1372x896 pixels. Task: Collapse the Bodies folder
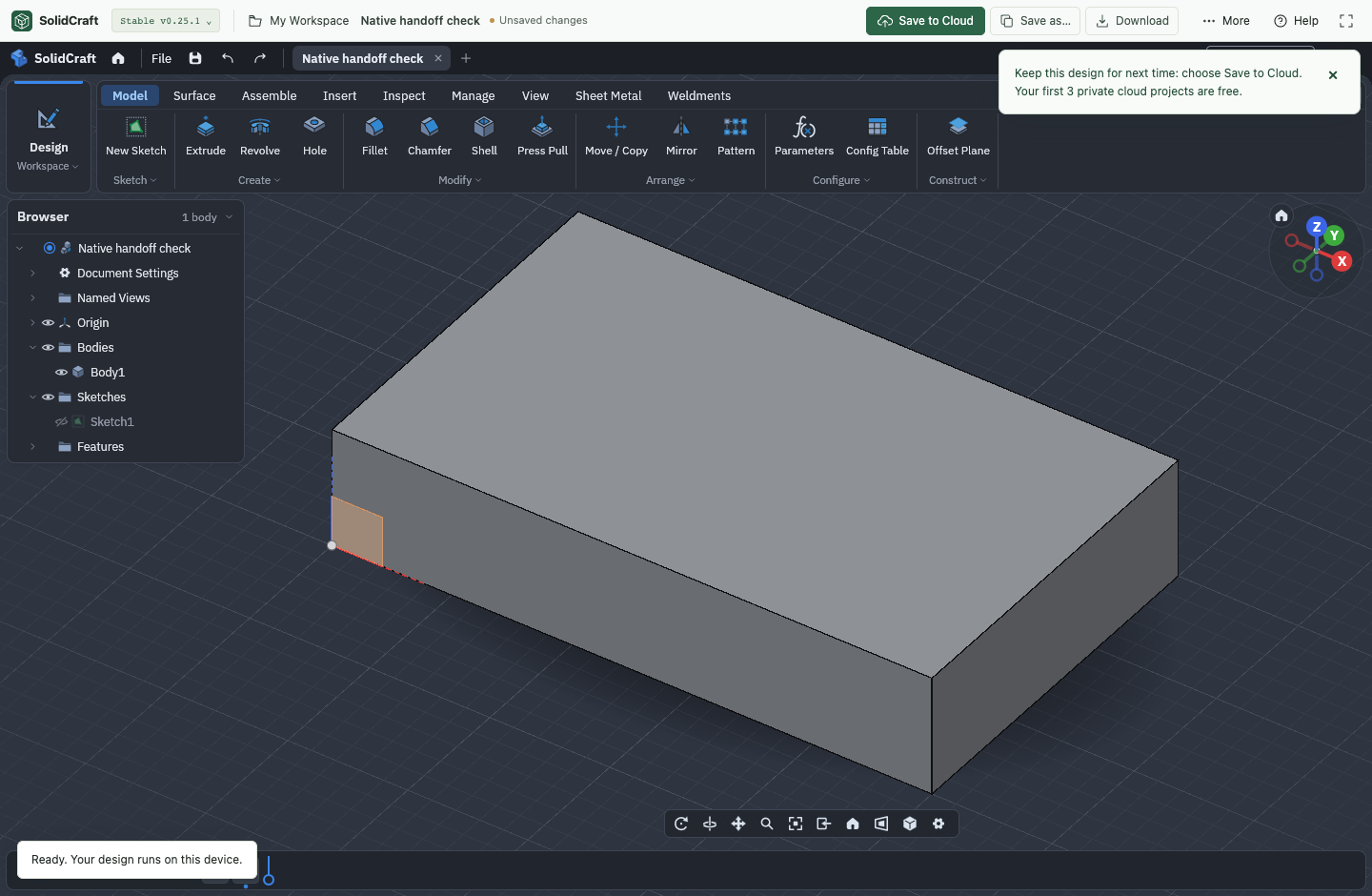[32, 348]
